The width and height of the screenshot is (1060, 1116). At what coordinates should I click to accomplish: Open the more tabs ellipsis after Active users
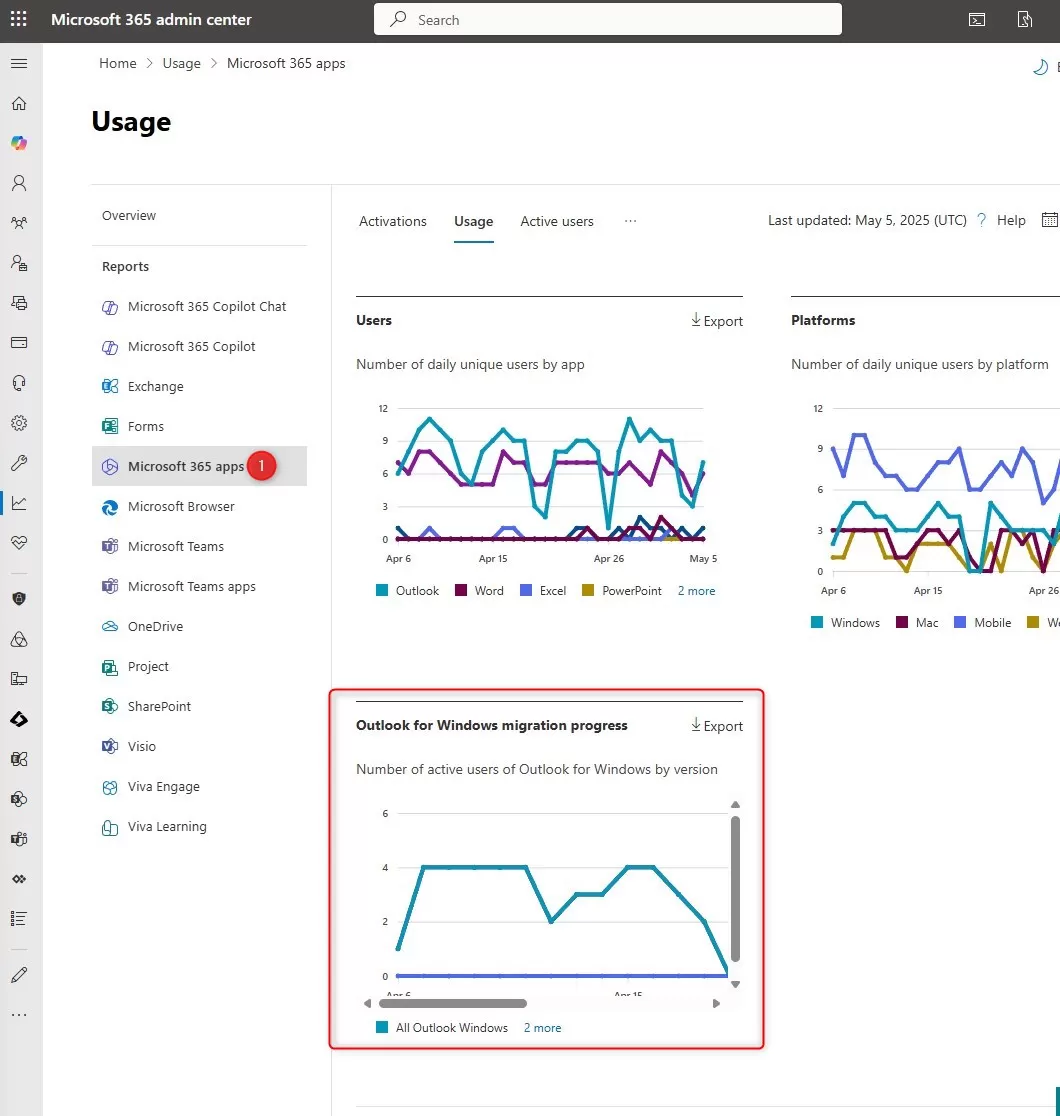tap(630, 221)
